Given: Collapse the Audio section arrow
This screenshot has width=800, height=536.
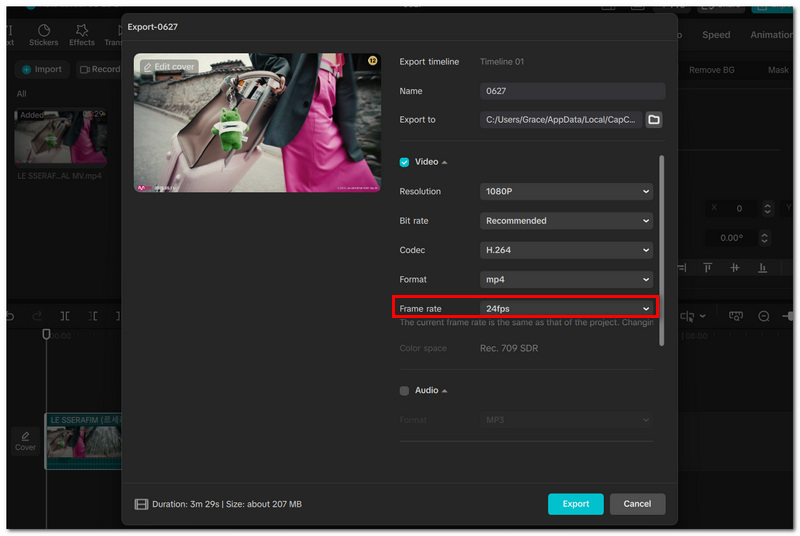Looking at the screenshot, I should (444, 391).
